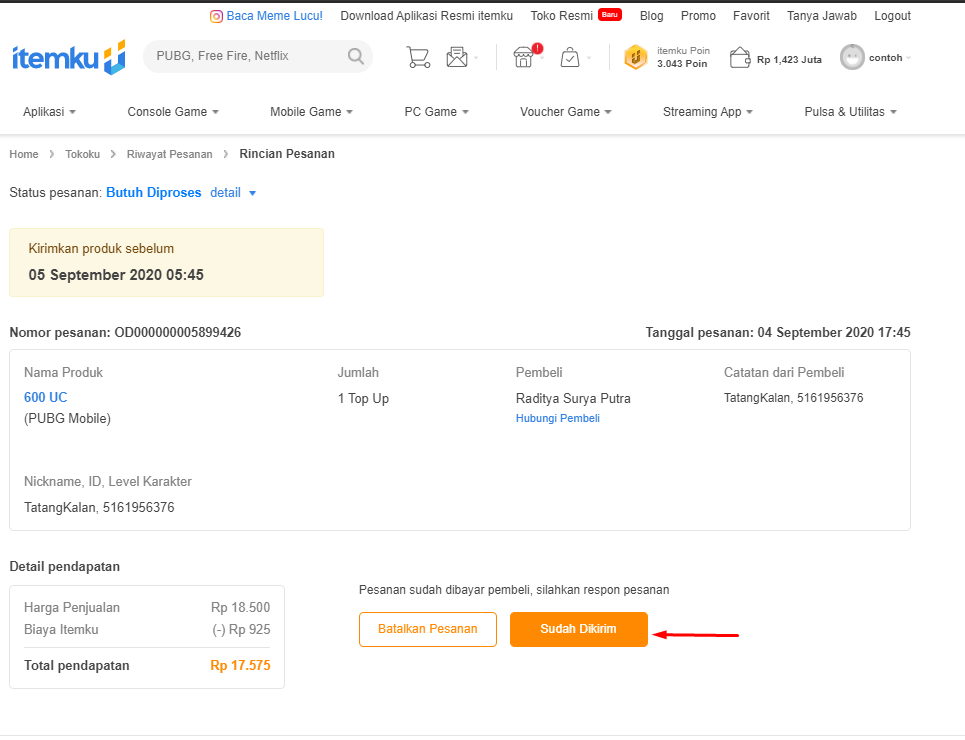Screen dimensions: 965x740
Task: Click the search input field
Action: click(245, 57)
